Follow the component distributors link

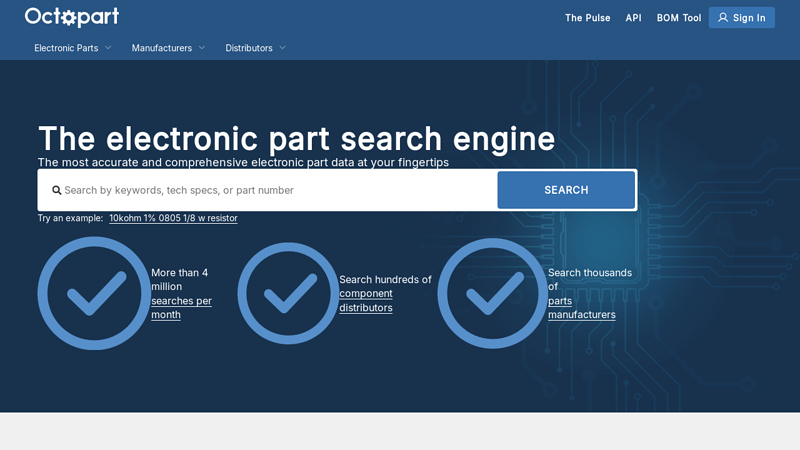[366, 301]
